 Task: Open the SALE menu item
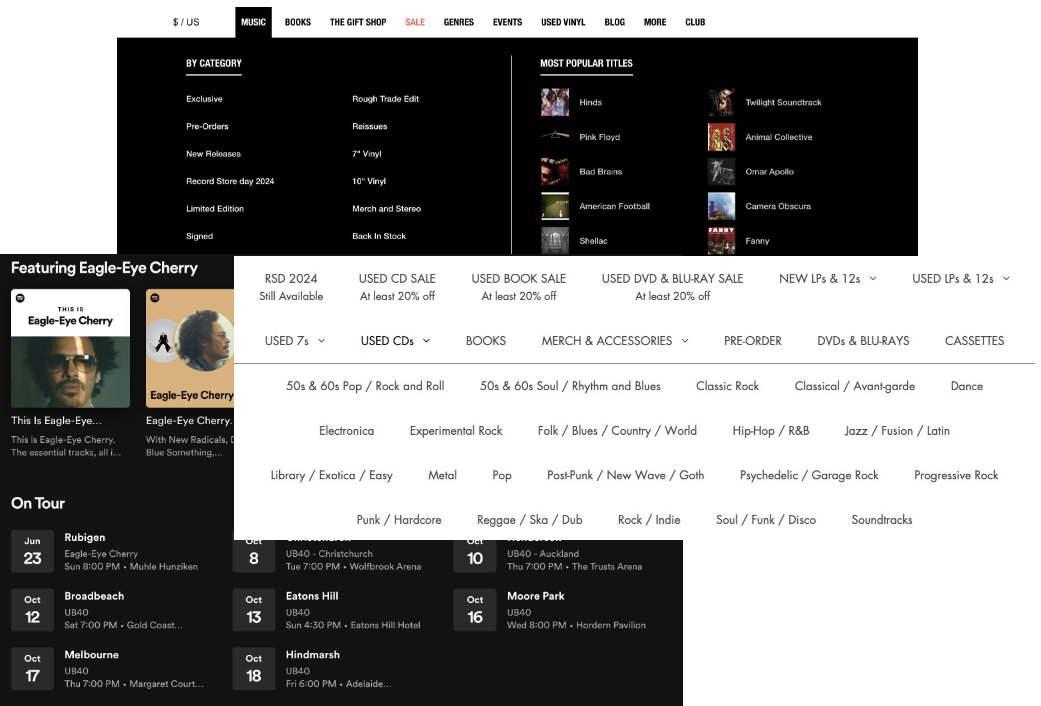click(415, 22)
